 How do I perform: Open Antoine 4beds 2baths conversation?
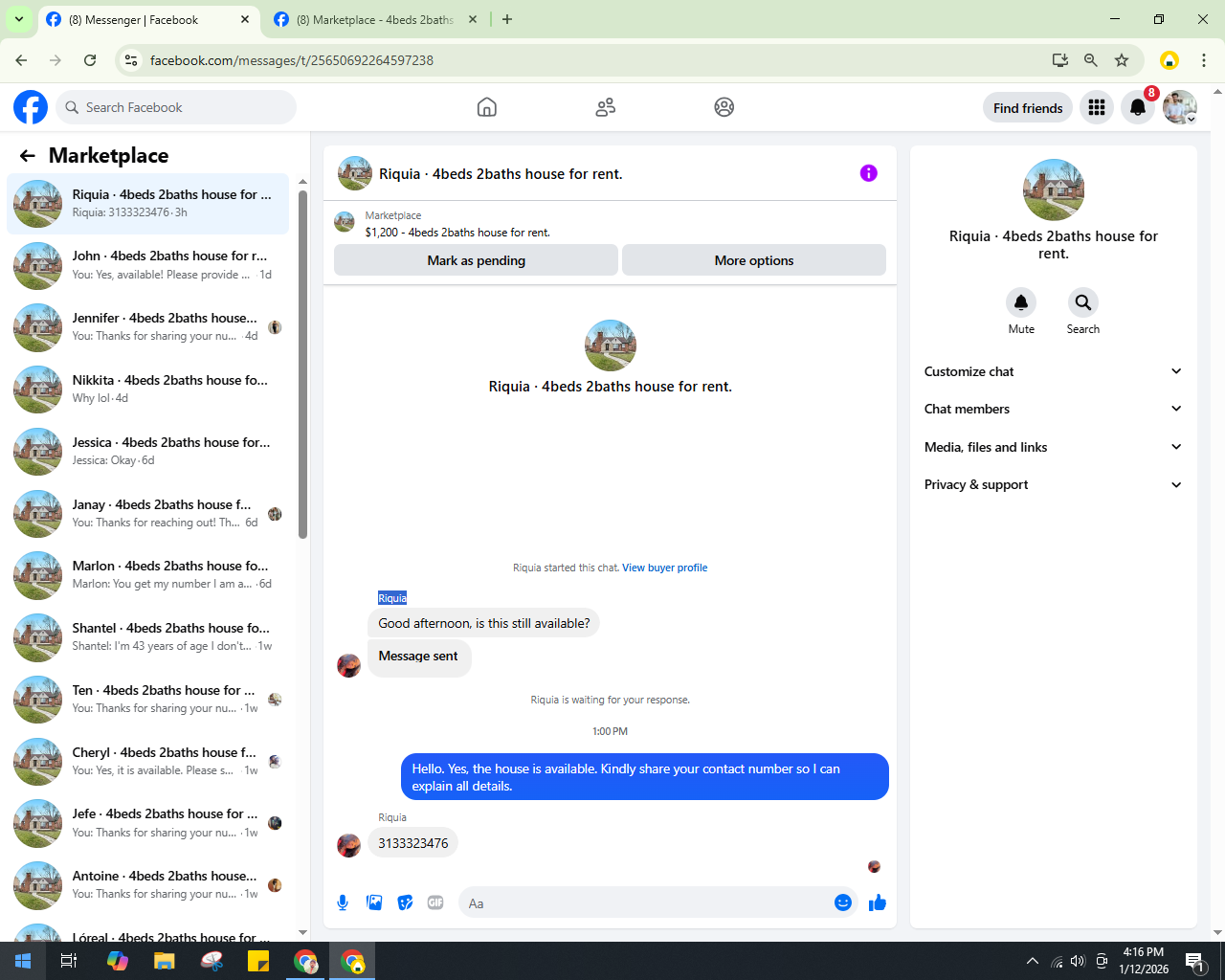pyautogui.click(x=147, y=885)
